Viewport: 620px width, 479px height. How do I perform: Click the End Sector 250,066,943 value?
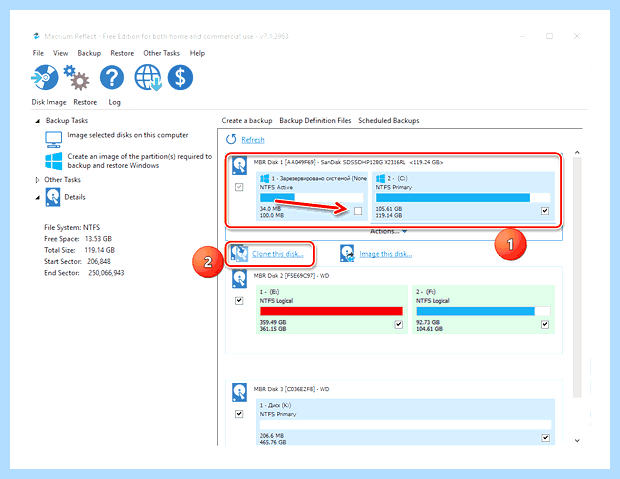tap(106, 273)
